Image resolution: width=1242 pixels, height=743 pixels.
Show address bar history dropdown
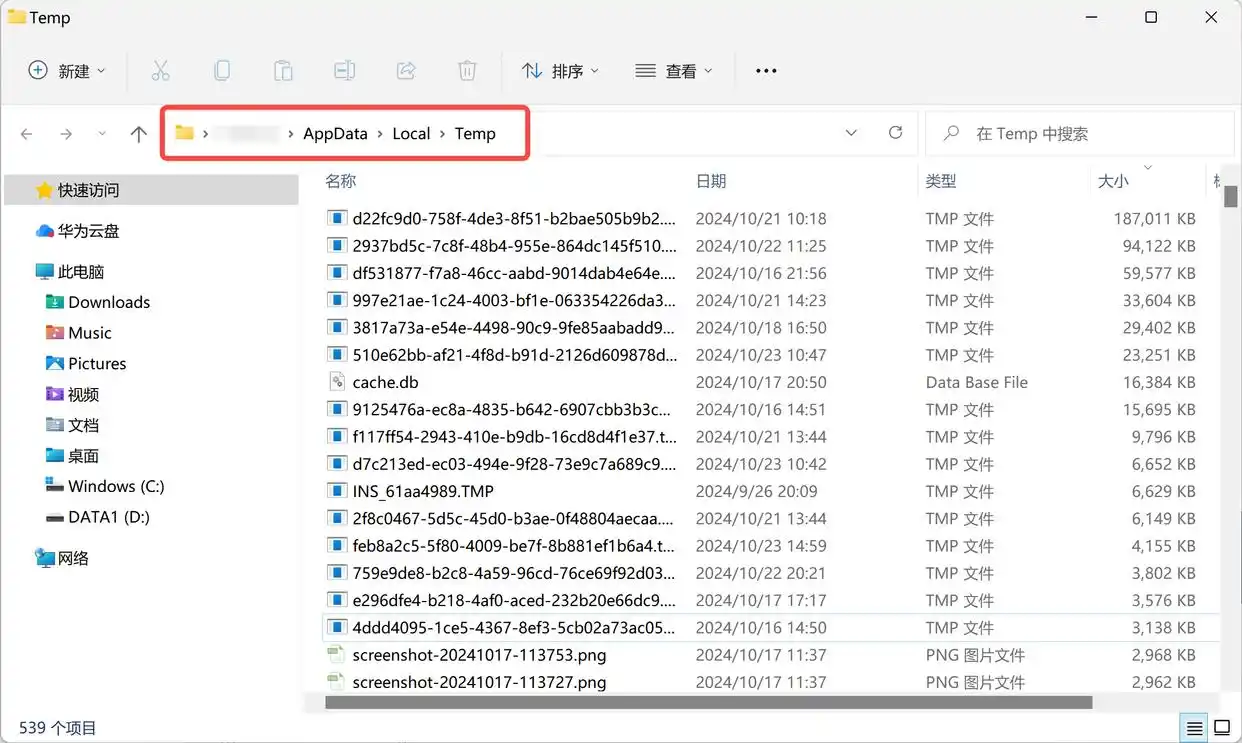[x=851, y=133]
